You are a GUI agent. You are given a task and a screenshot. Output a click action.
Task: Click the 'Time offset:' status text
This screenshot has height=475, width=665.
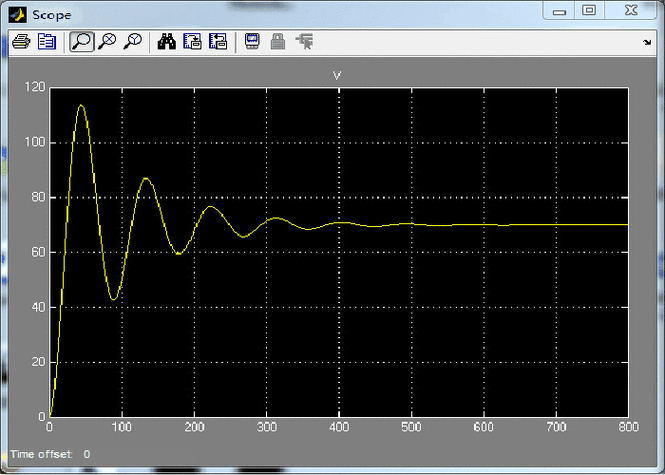coord(42,454)
